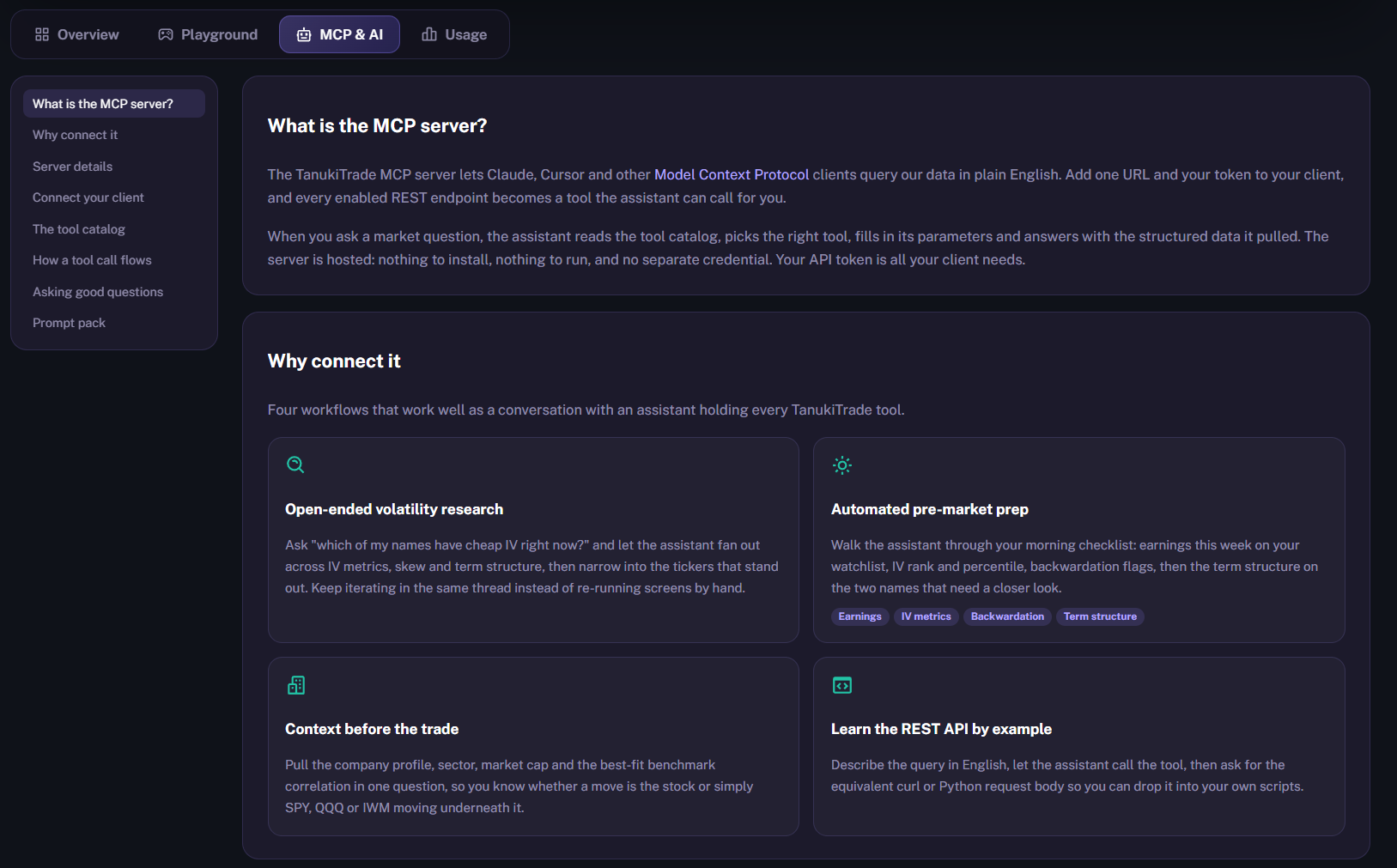Click the code window icon above Learn the REST API

842,685
